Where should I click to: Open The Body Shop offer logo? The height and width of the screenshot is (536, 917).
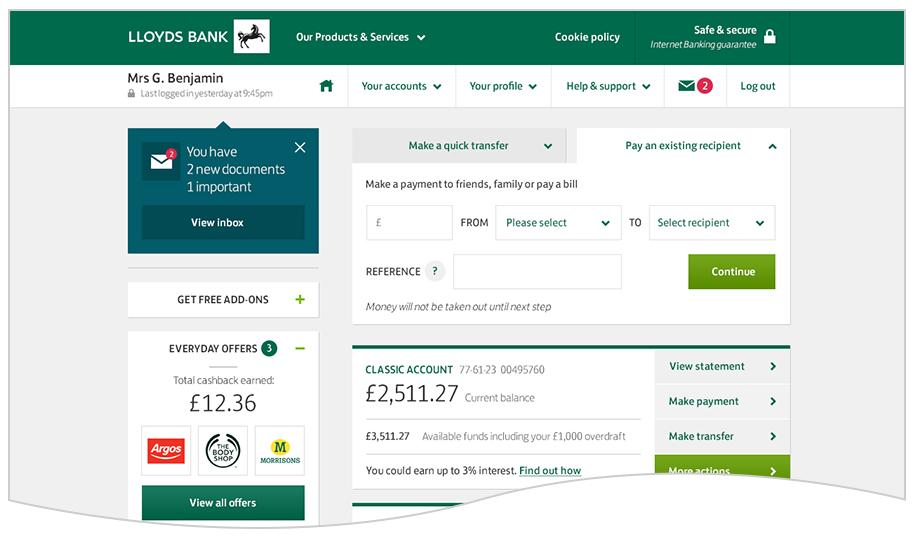223,451
